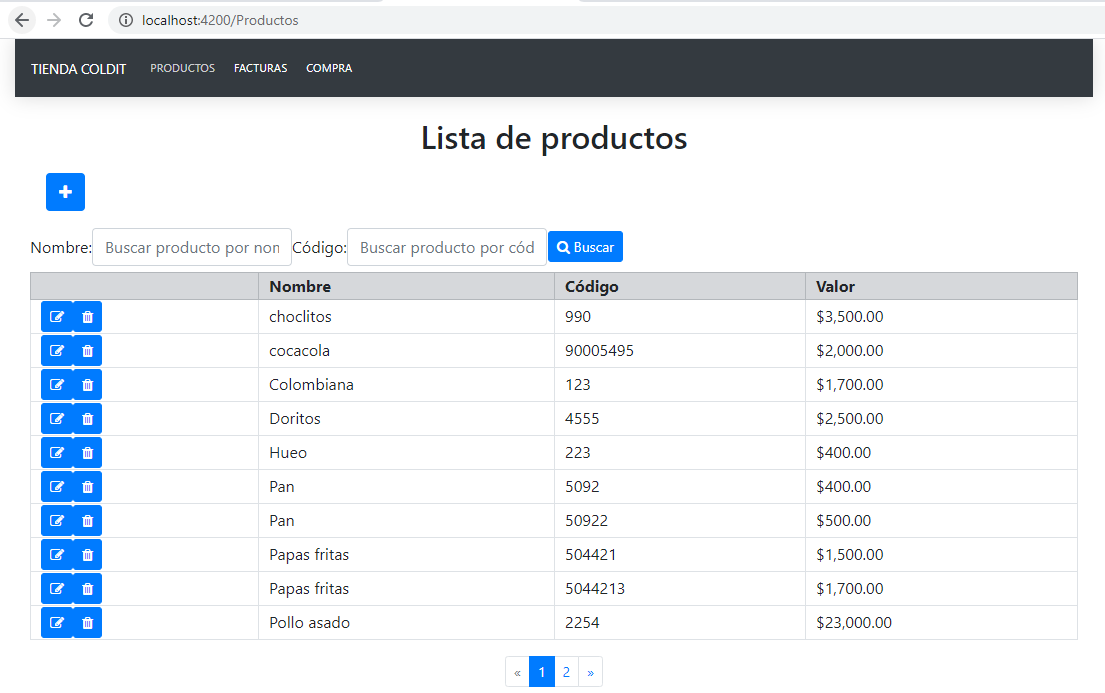1105x693 pixels.
Task: Edit Pan with code 5092
Action: (x=57, y=486)
